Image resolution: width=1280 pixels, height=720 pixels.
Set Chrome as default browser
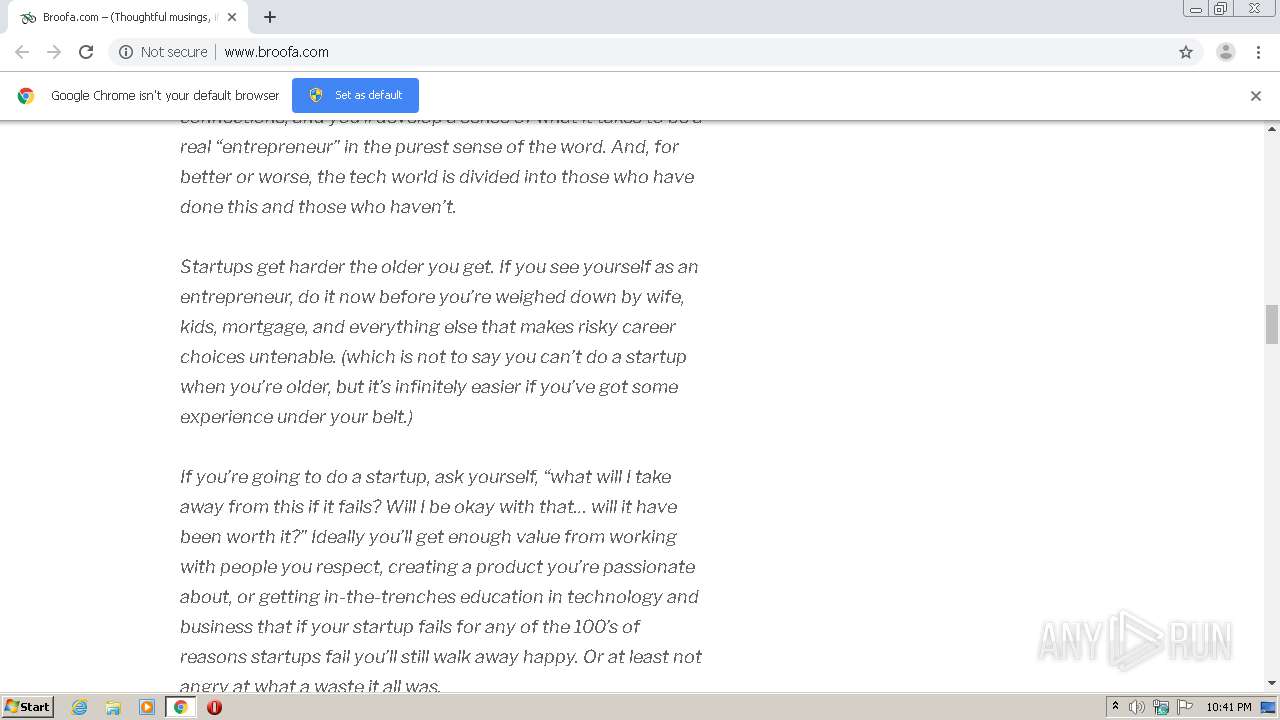click(355, 95)
